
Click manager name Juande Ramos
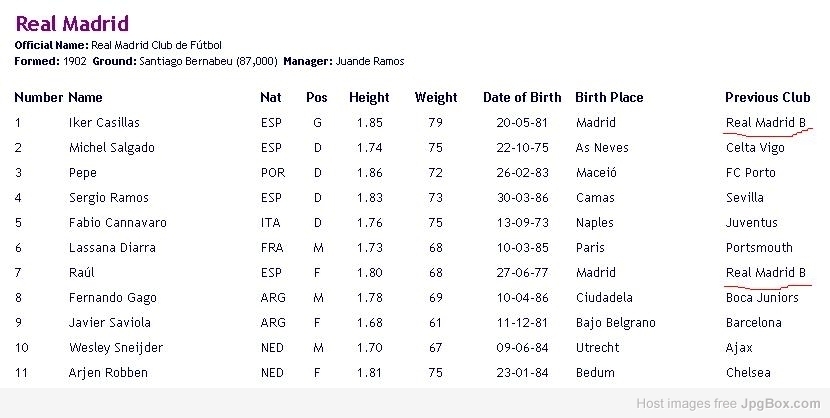pos(369,61)
